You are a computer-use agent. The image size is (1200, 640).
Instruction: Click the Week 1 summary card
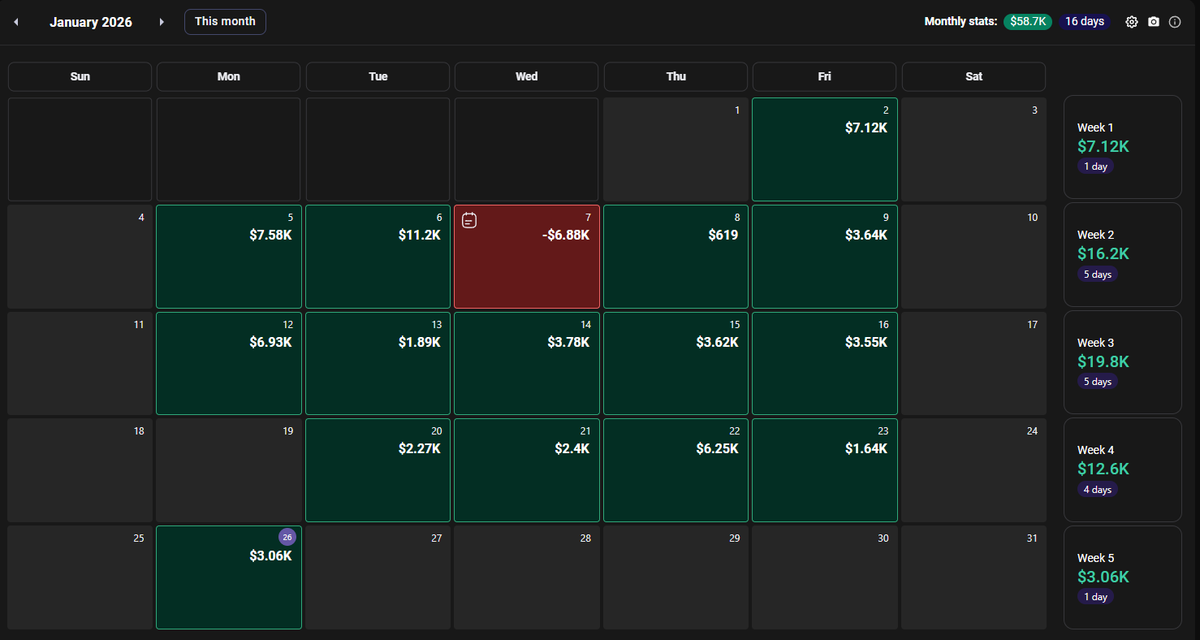(x=1123, y=147)
